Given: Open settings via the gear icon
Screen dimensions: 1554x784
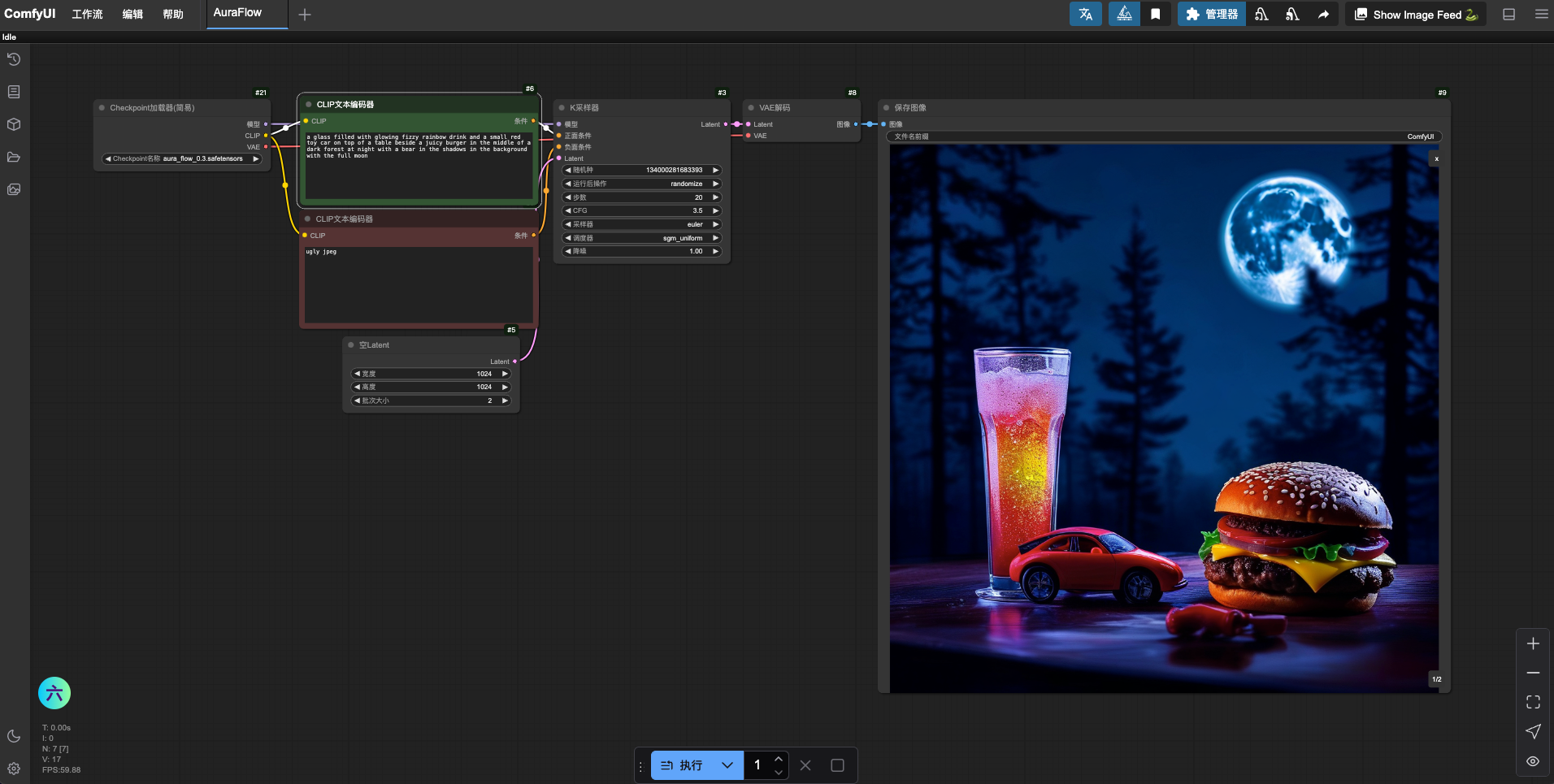Looking at the screenshot, I should (x=14, y=769).
